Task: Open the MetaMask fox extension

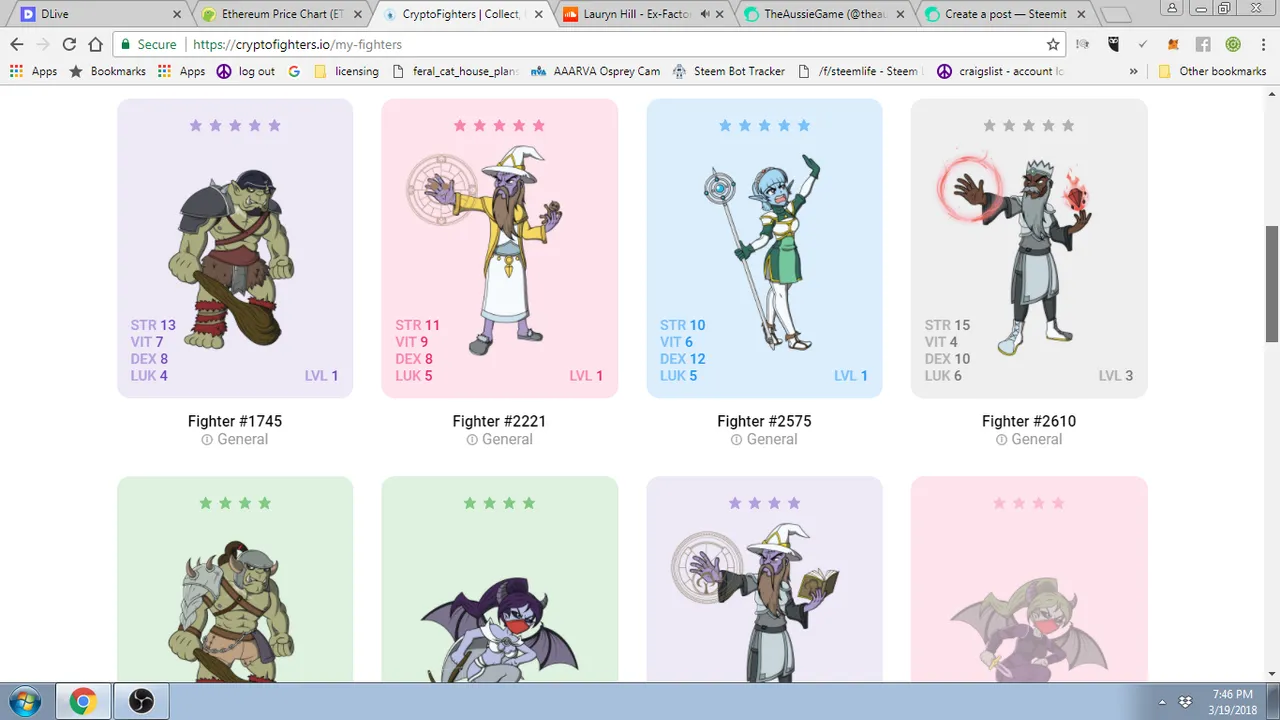Action: click(x=1174, y=45)
